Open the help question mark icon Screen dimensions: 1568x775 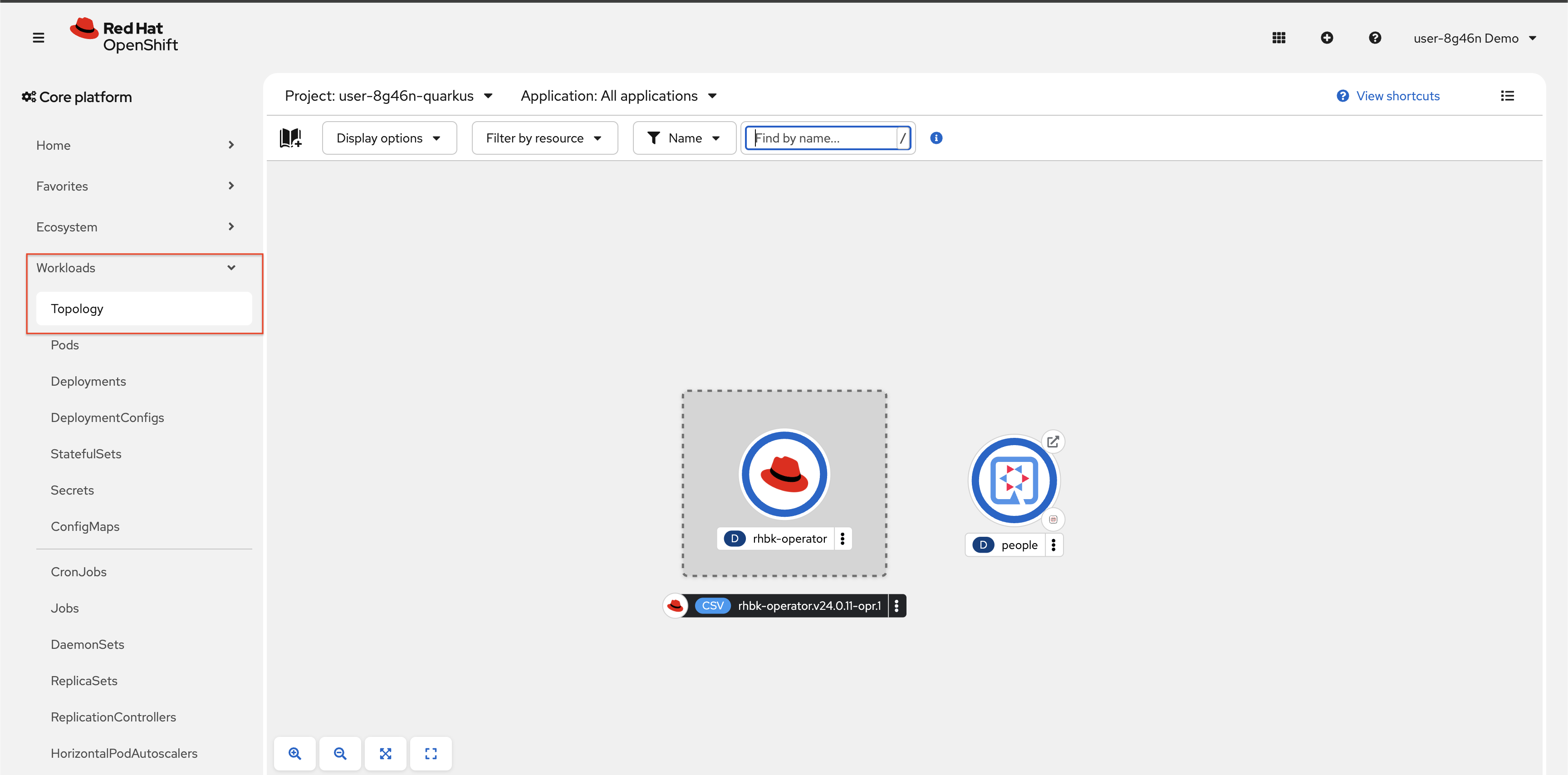click(1374, 38)
